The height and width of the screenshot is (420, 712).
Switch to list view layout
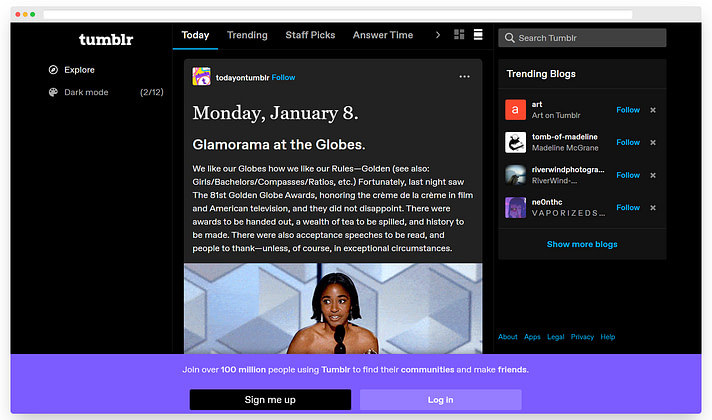pos(478,35)
